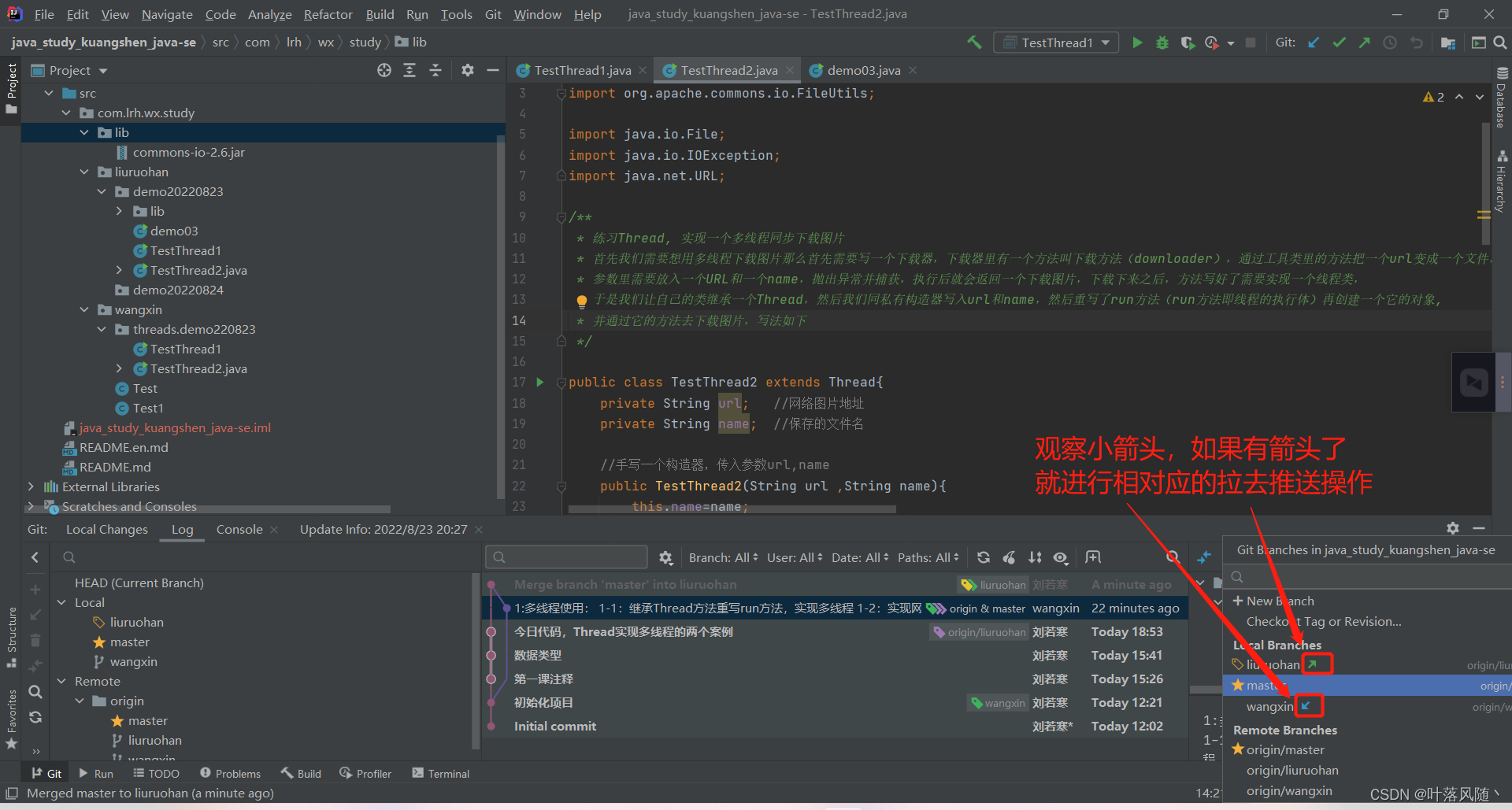The width and height of the screenshot is (1512, 810).
Task: Click the yellow intention bulb in the comment
Action: coord(581,301)
